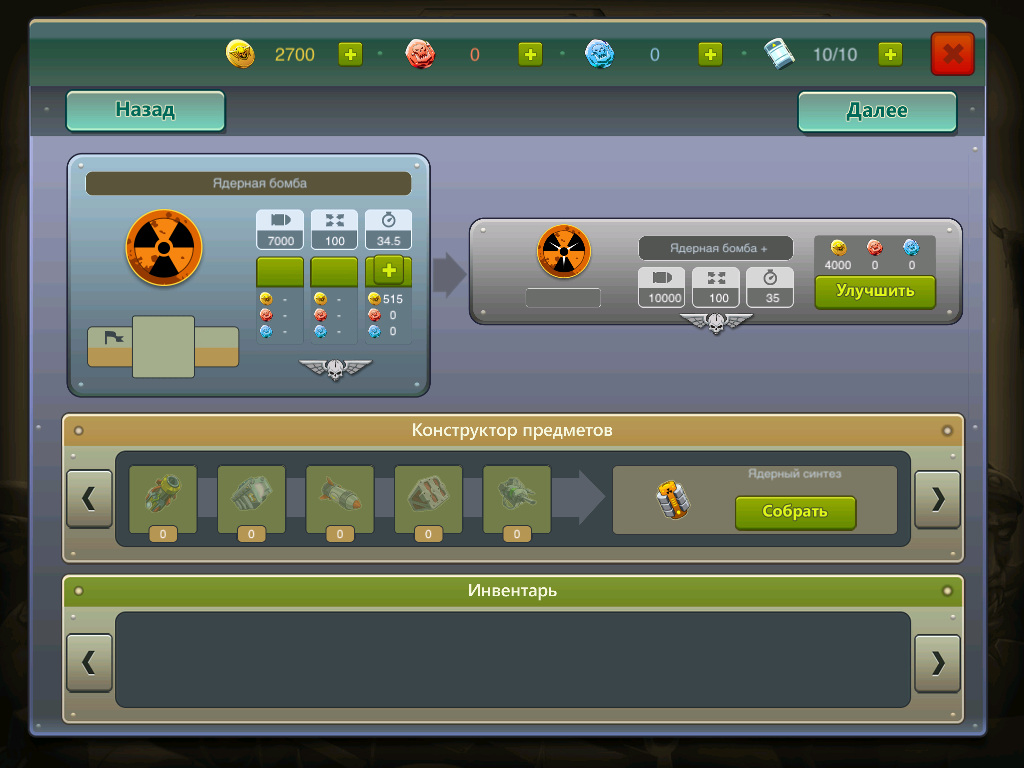Screen dimensions: 1024x768
Task: Go to previous recipe in item constructor
Action: click(89, 499)
